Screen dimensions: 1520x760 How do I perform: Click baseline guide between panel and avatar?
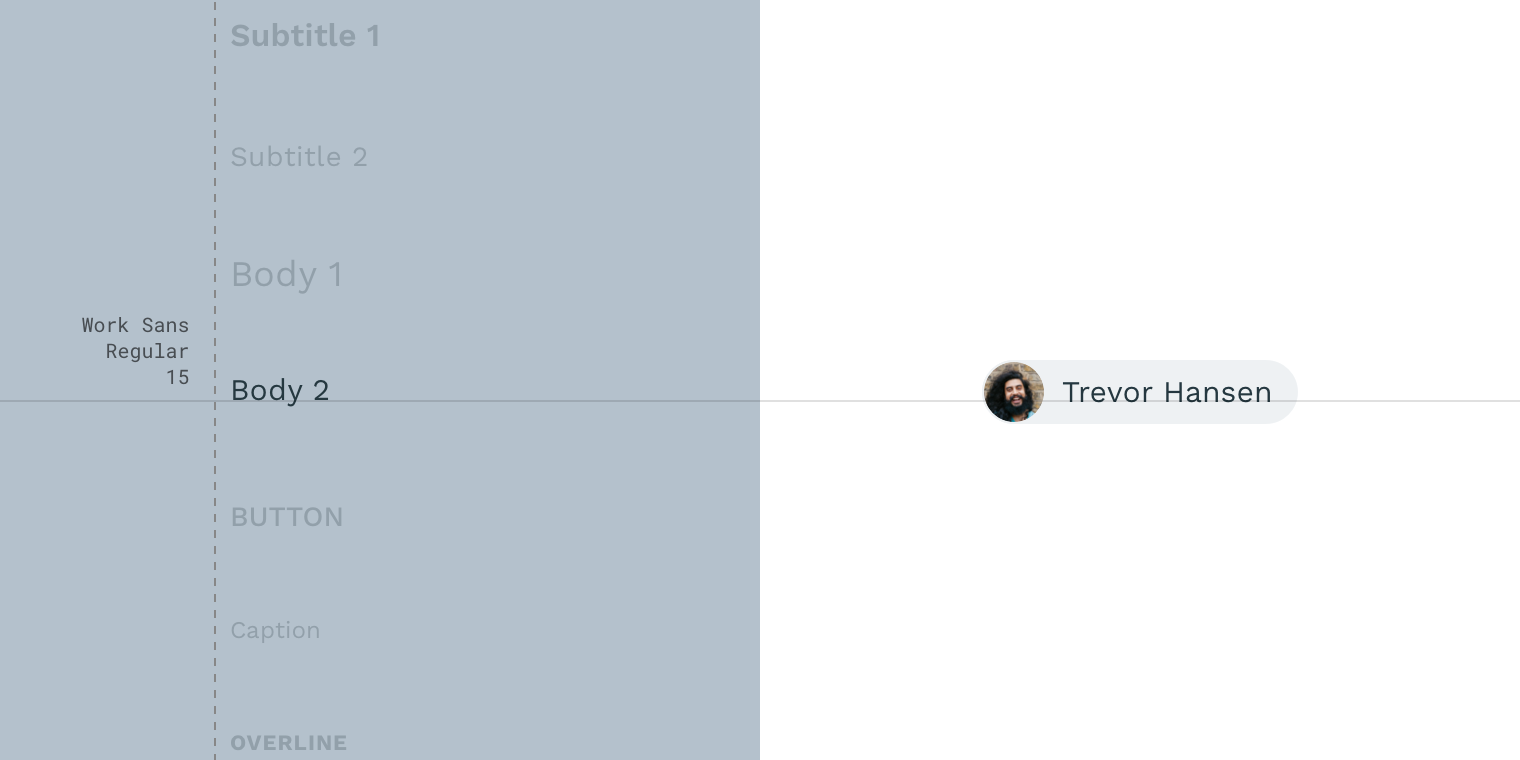pos(871,401)
